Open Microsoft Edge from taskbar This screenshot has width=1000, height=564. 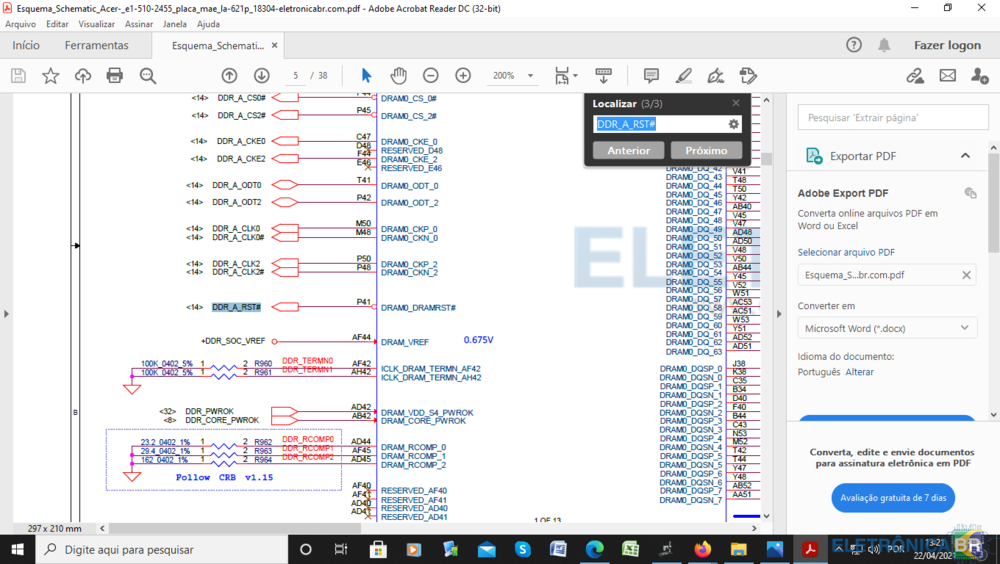[x=594, y=549]
